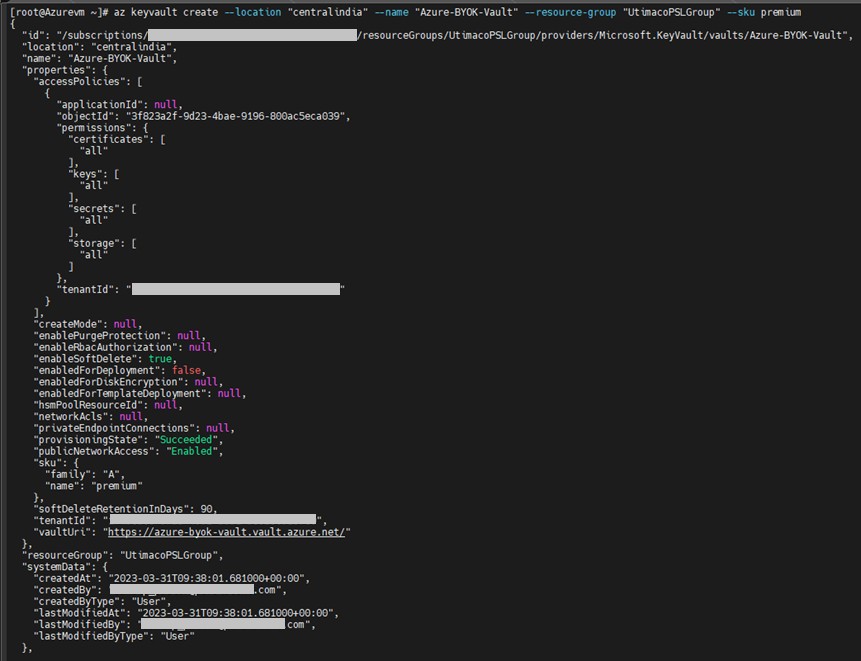Click "Azure-BYOK-Vault" in the command line

466,12
